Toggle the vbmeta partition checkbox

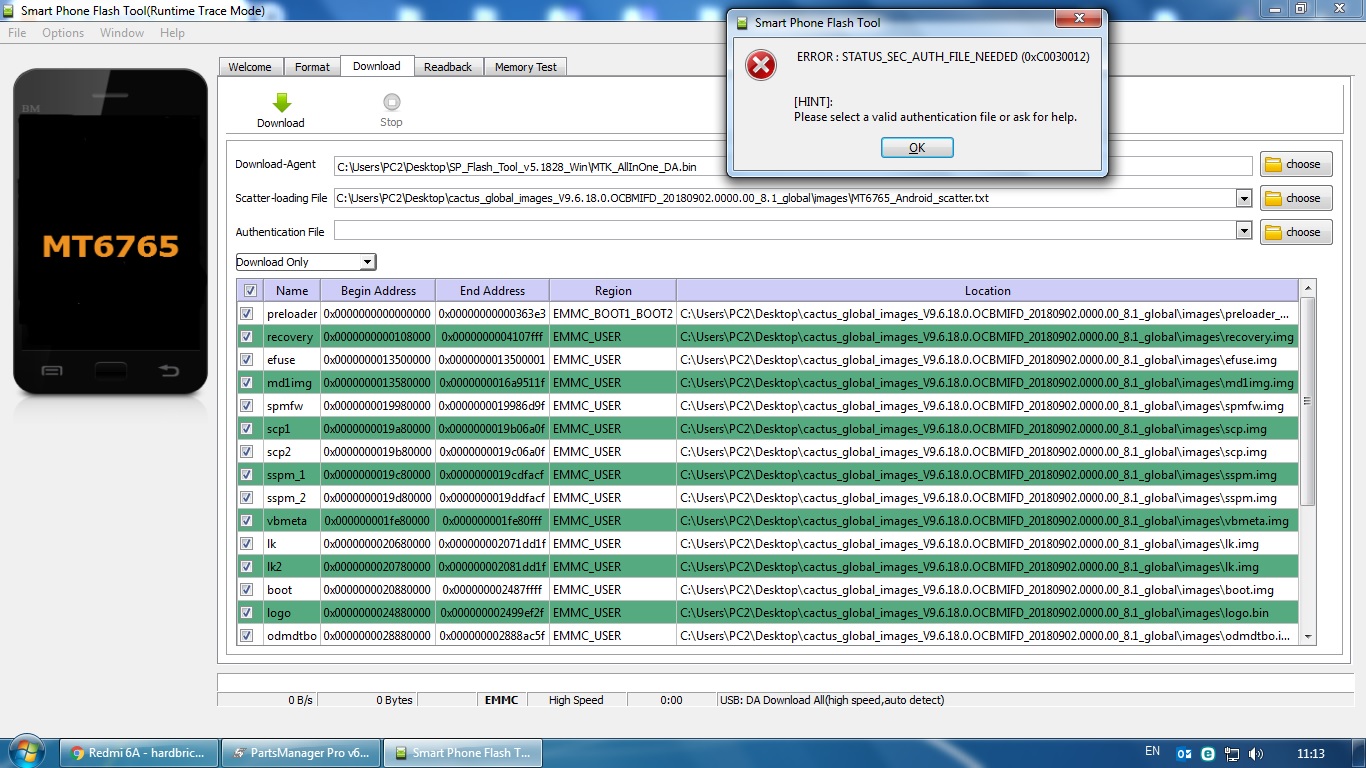pos(246,521)
